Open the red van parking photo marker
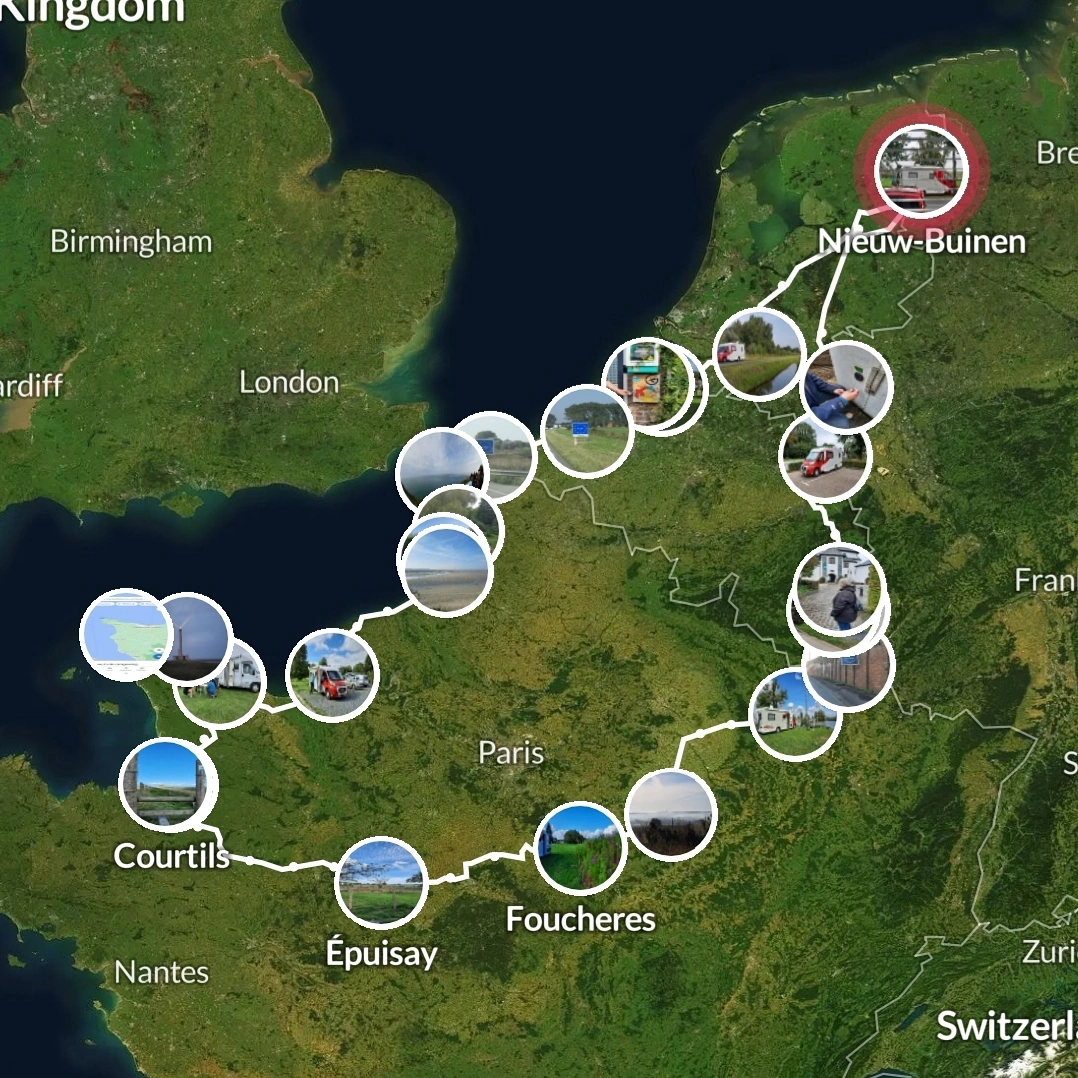Image resolution: width=1078 pixels, height=1078 pixels. click(x=826, y=457)
